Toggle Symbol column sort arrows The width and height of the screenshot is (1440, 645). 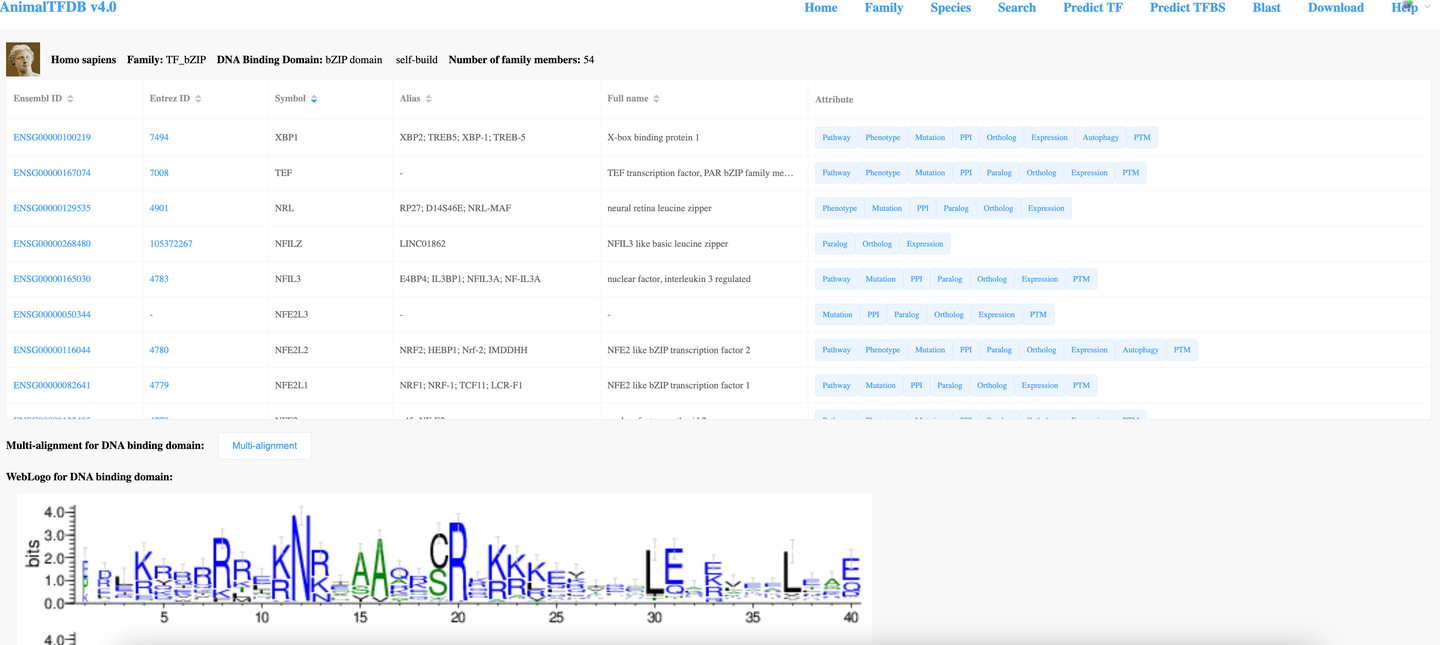click(314, 99)
